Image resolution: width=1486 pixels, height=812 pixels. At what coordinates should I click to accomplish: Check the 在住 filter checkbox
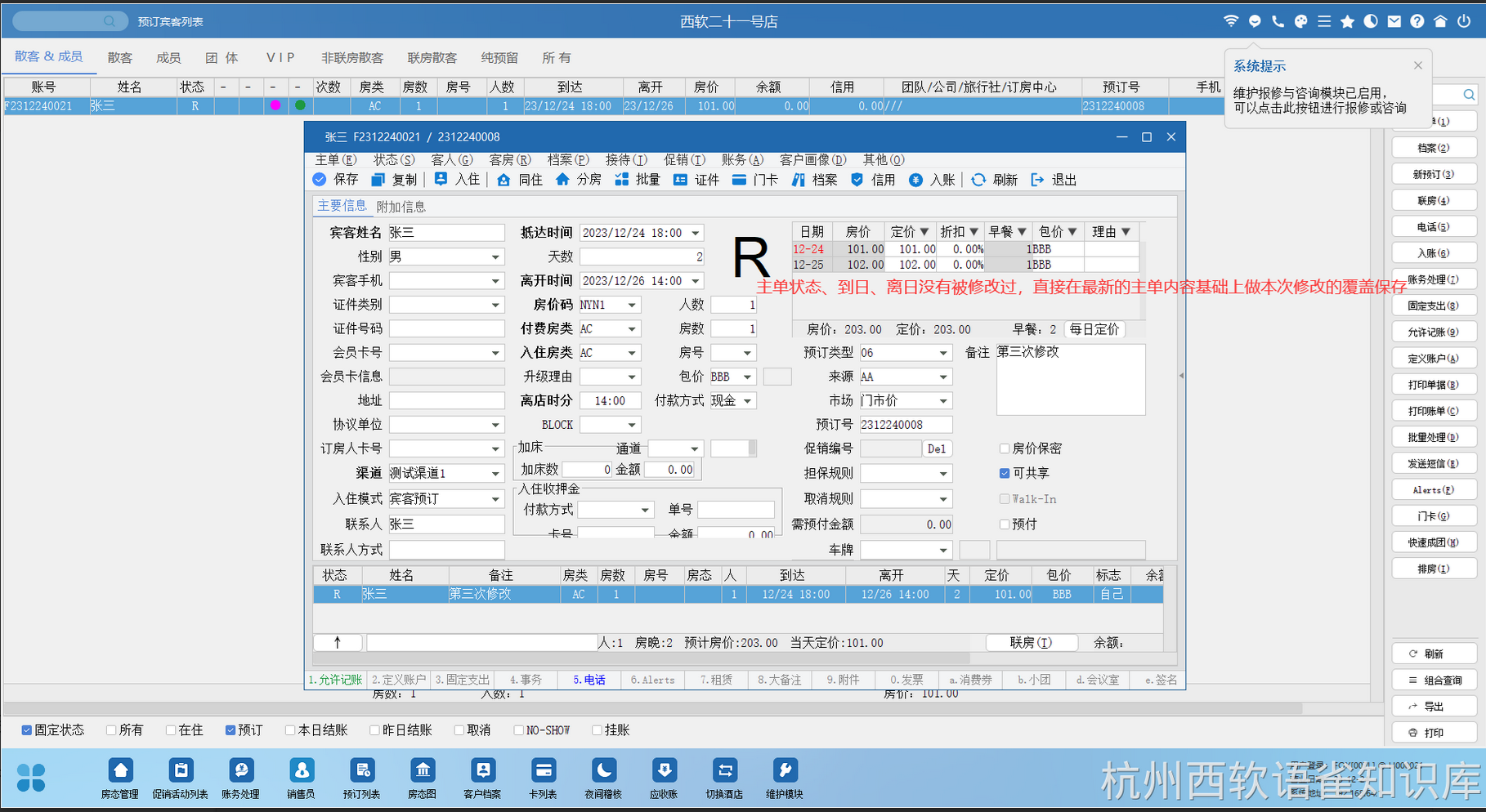171,730
